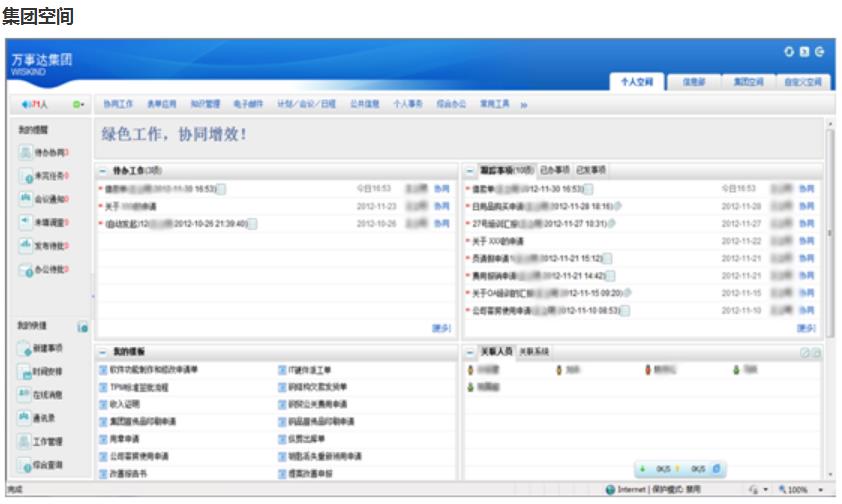The width and height of the screenshot is (842, 504).
Task: Click the 工作管理 shortcut icon
Action: coord(26,442)
